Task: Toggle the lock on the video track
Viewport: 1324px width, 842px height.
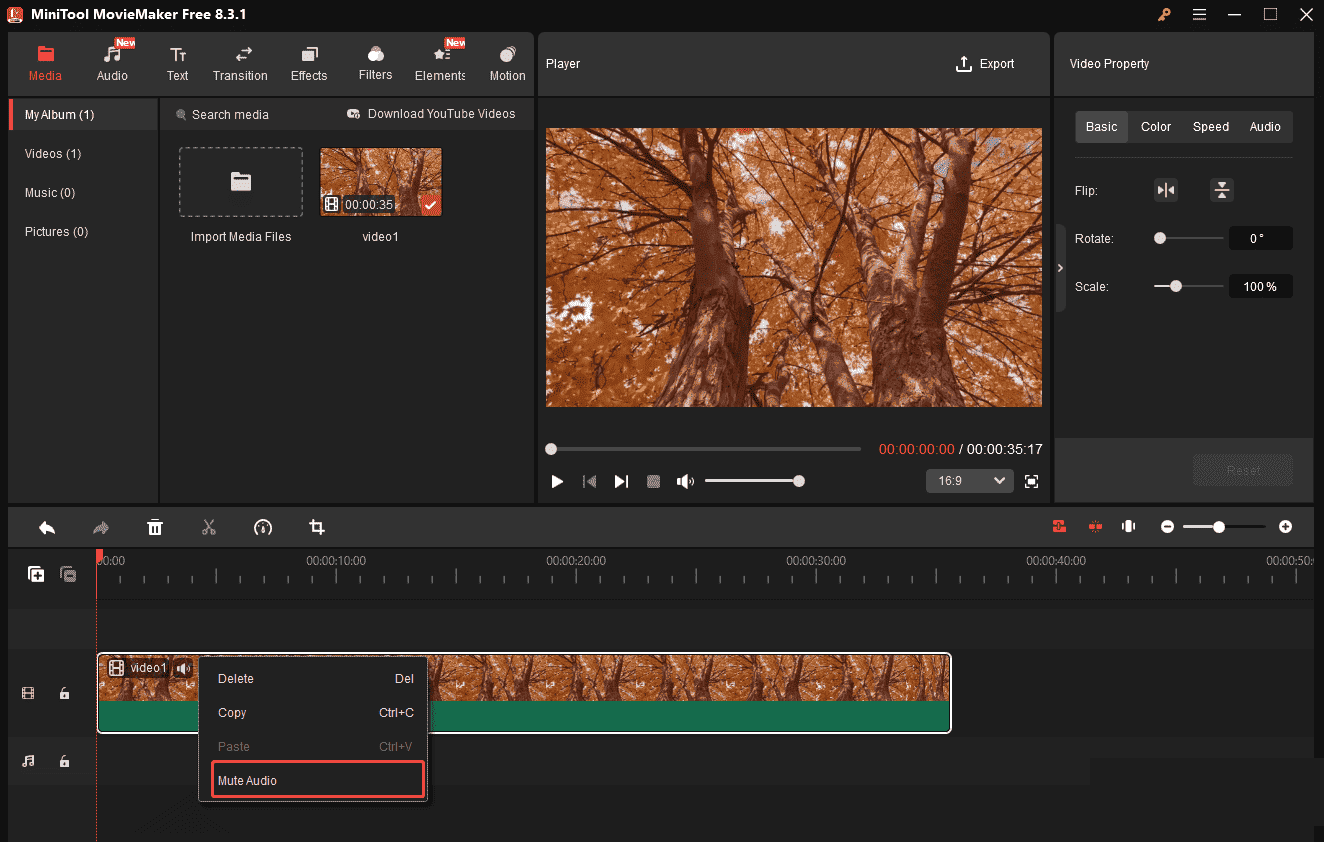Action: [64, 692]
